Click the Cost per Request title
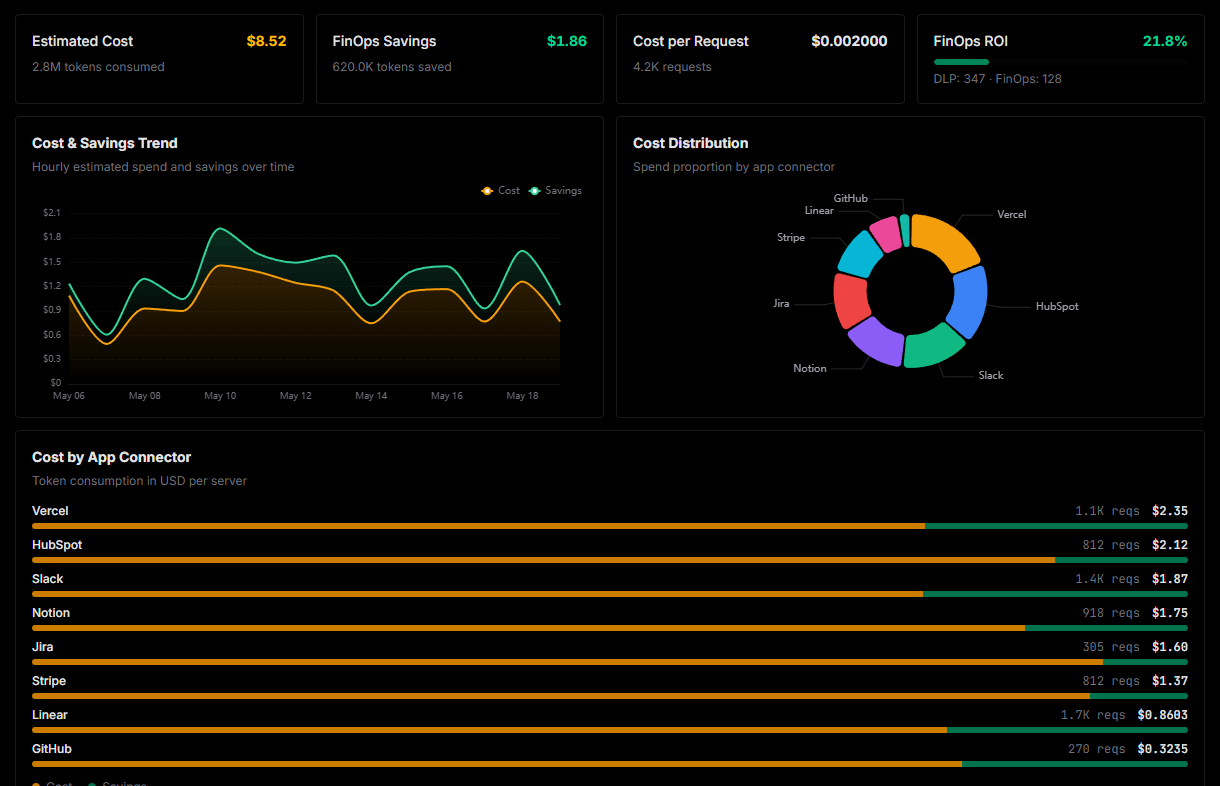1220x786 pixels. 691,41
